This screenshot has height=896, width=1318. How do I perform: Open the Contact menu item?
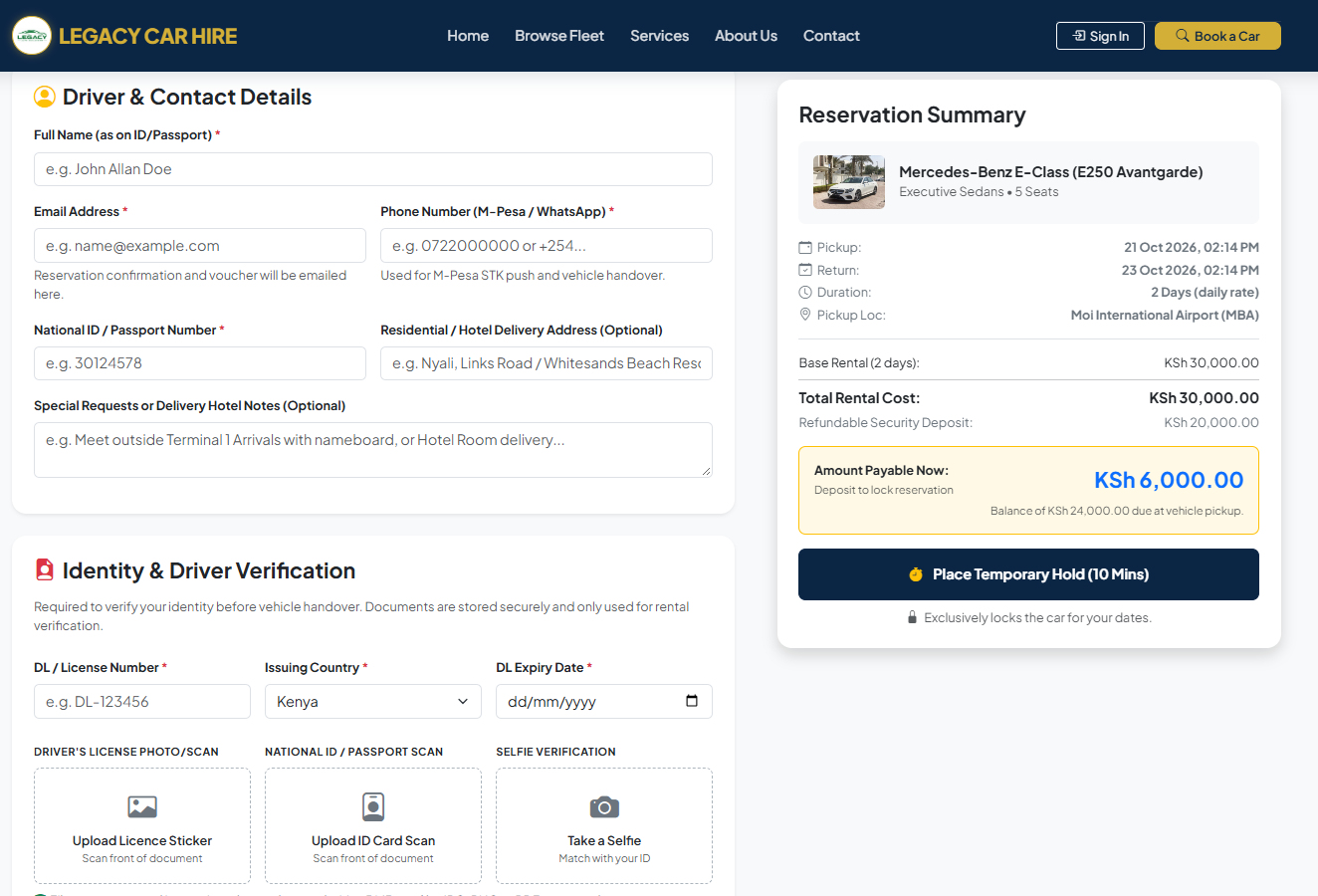tap(831, 36)
